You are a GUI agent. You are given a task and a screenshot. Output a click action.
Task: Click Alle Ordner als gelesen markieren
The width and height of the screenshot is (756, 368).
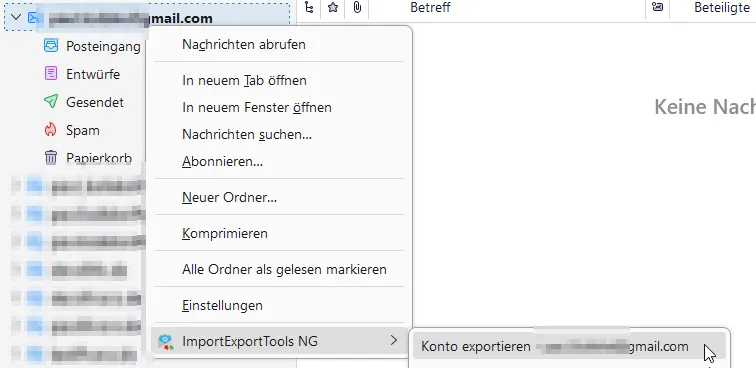tap(282, 269)
